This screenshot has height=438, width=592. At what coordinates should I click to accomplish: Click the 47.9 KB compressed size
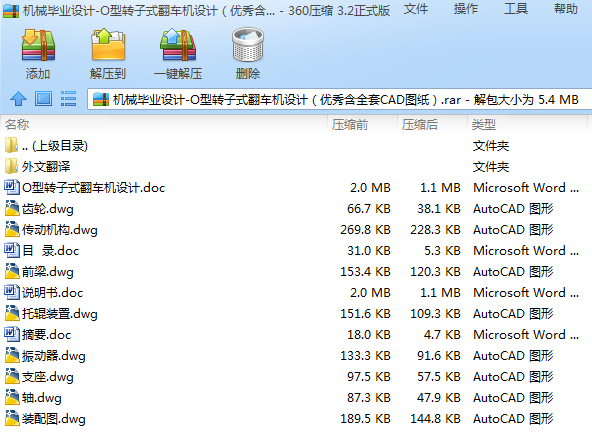tap(439, 398)
